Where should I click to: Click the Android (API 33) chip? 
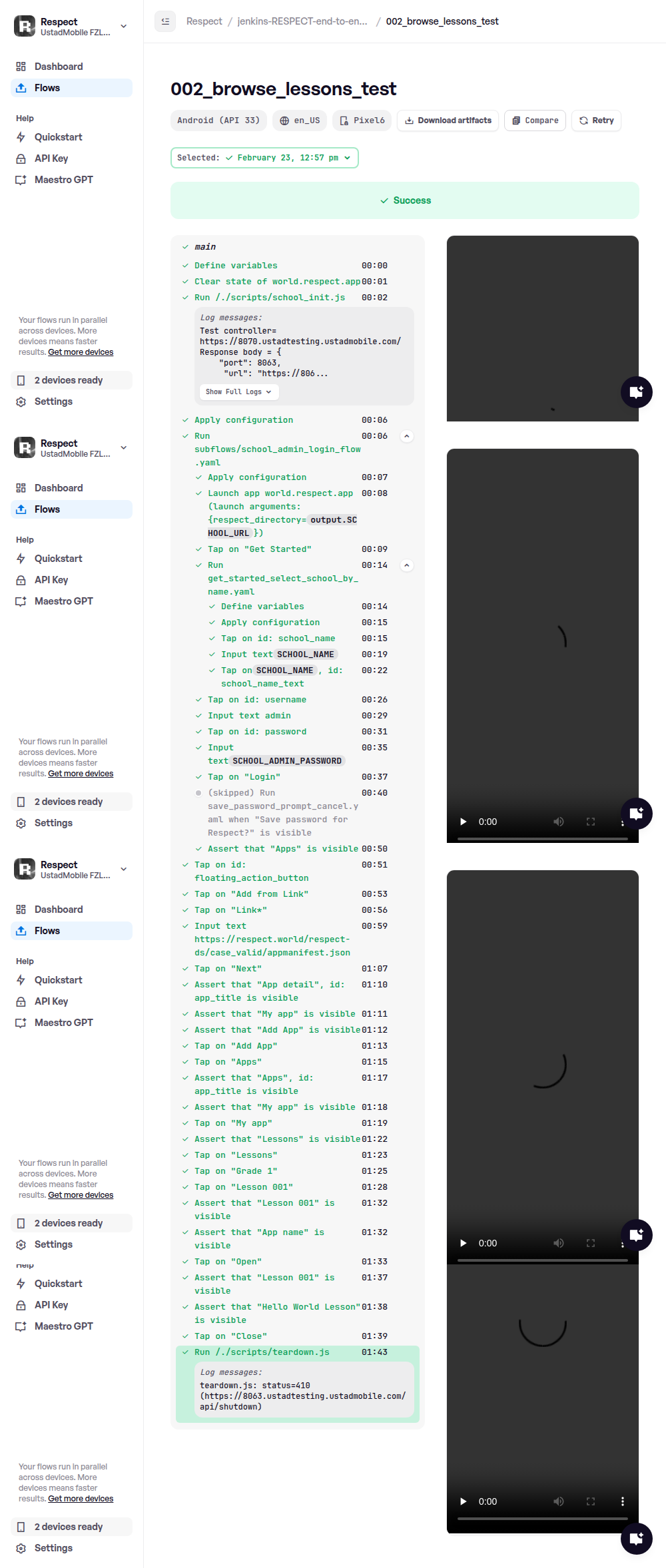[218, 121]
